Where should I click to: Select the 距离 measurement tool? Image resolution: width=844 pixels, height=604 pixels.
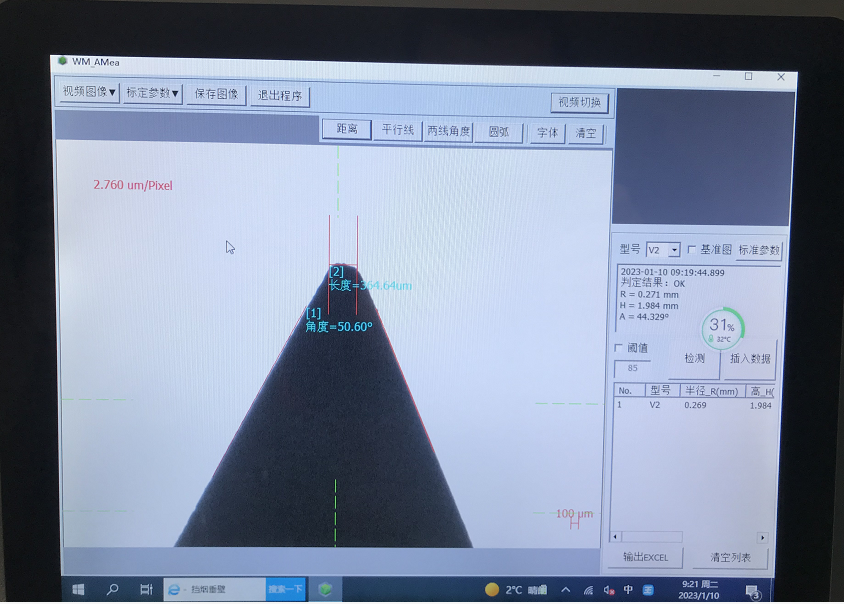347,129
